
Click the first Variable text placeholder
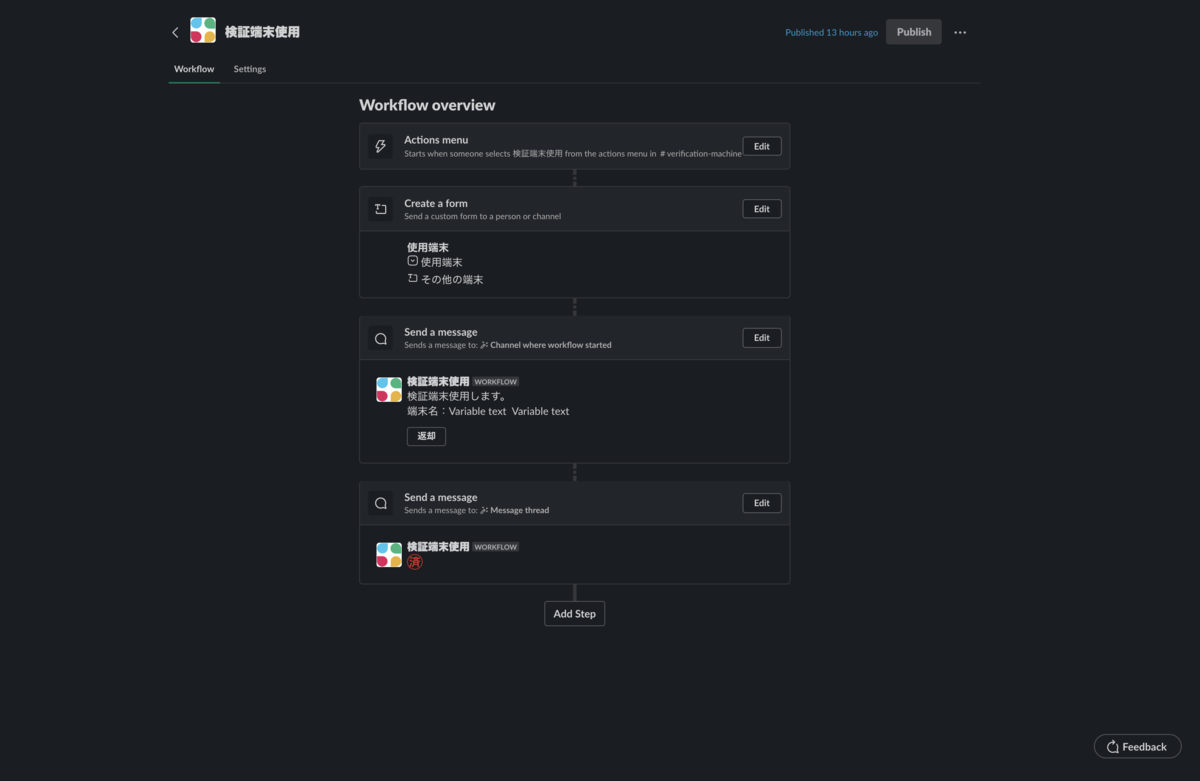pyautogui.click(x=477, y=411)
